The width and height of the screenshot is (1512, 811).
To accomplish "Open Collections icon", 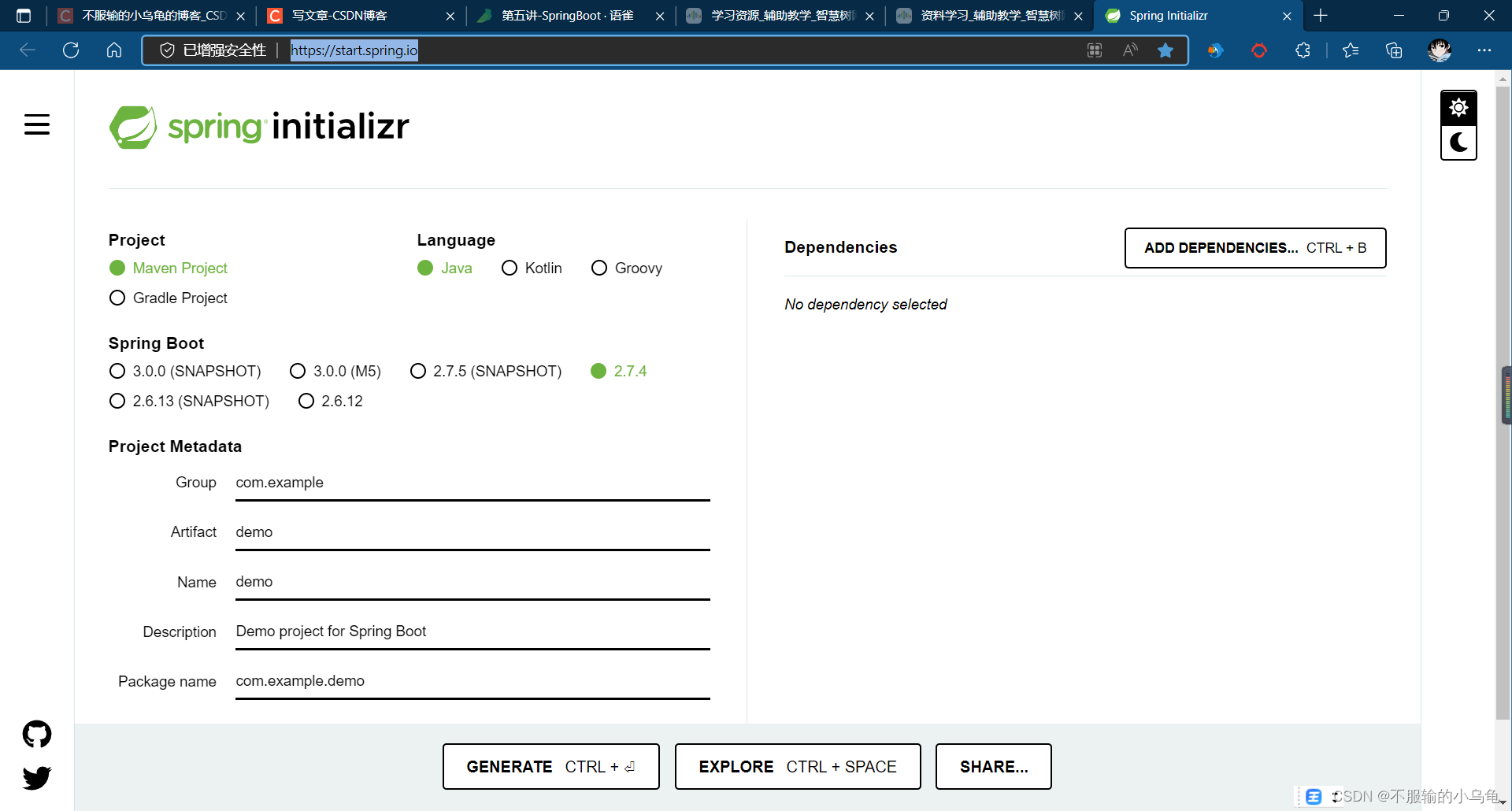I will coord(1394,50).
